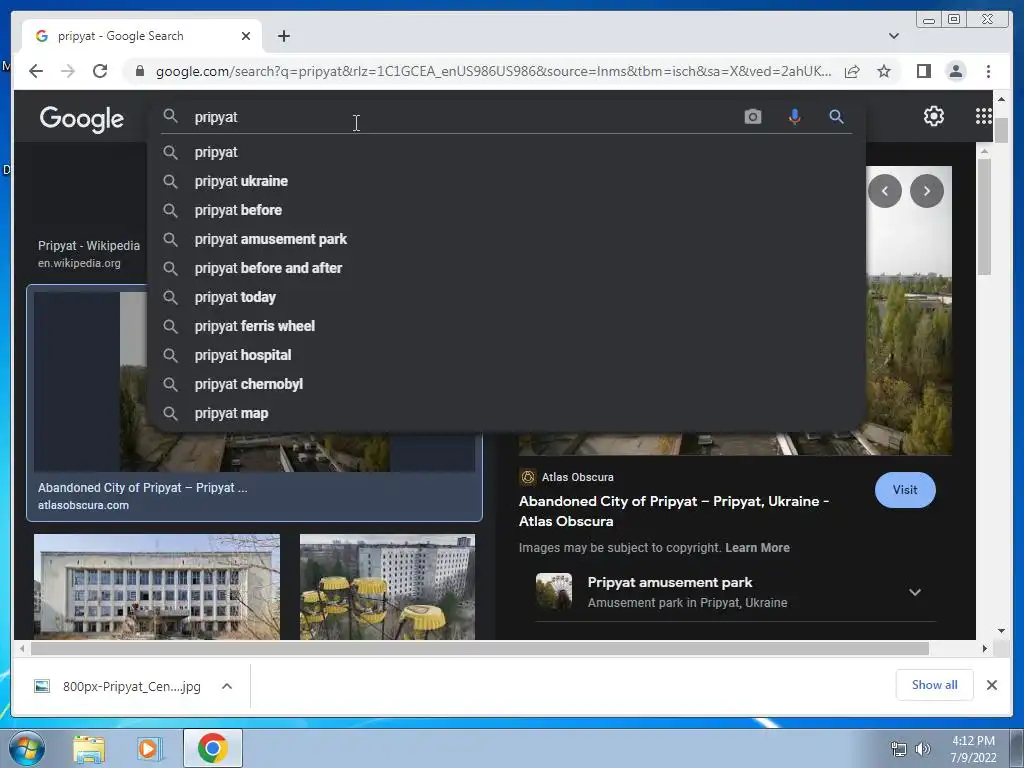Select the 'pripyat map' suggestion
Viewport: 1024px width, 768px height.
(x=507, y=413)
